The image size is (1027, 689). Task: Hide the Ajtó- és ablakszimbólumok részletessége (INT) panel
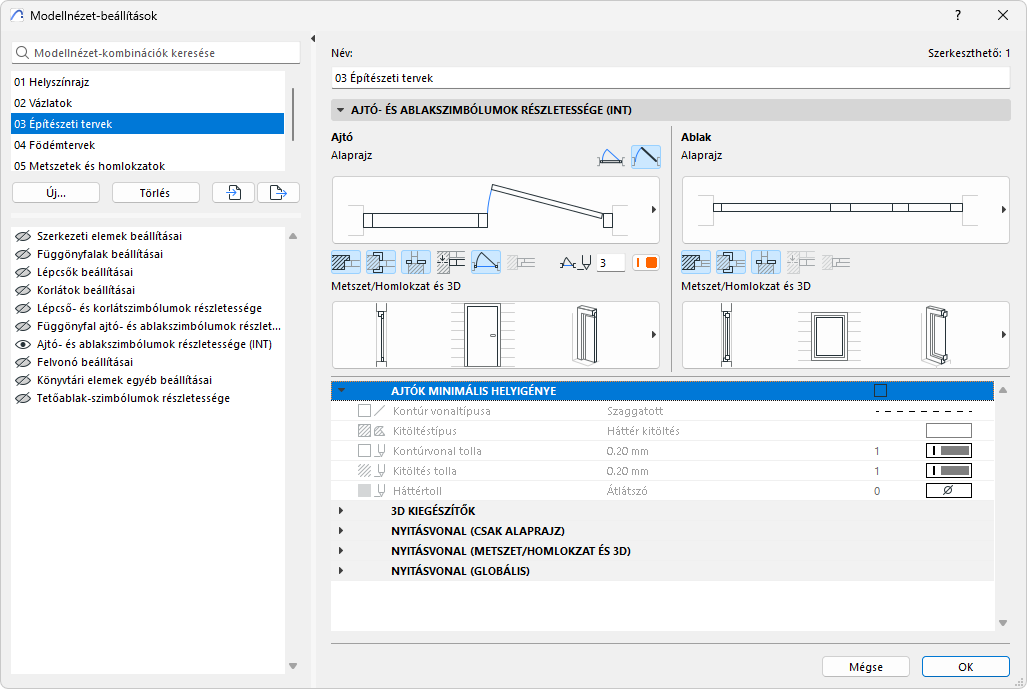coord(23,344)
